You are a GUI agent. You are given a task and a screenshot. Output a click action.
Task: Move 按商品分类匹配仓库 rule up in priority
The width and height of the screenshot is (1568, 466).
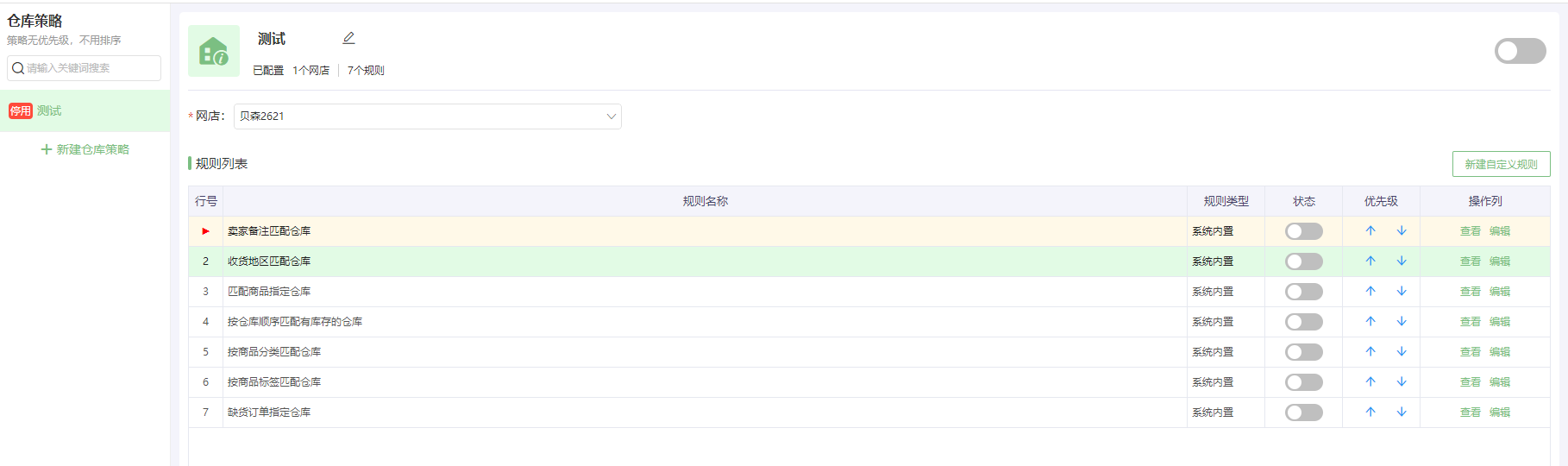pyautogui.click(x=1370, y=351)
